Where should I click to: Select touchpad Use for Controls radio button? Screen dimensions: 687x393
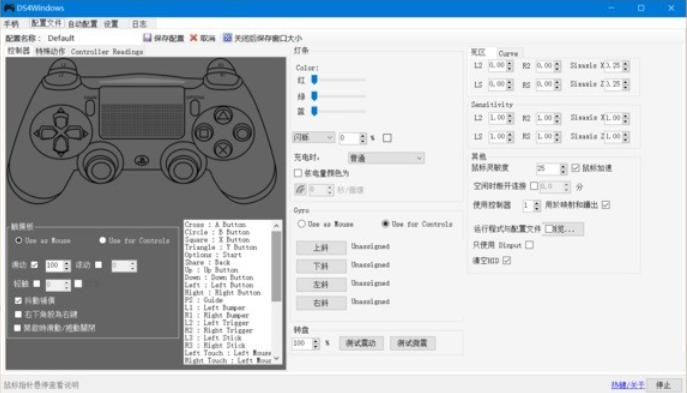[x=103, y=240]
